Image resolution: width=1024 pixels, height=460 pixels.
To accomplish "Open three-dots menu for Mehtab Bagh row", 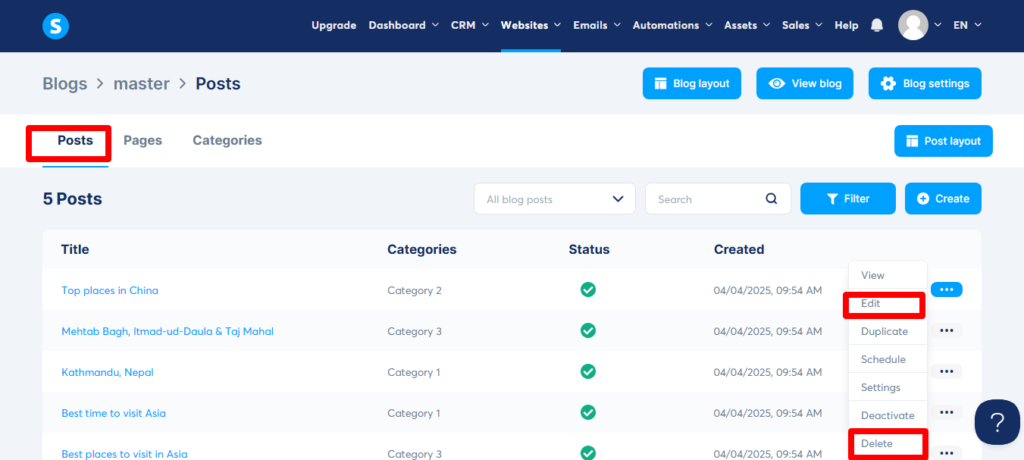I will click(x=946, y=331).
